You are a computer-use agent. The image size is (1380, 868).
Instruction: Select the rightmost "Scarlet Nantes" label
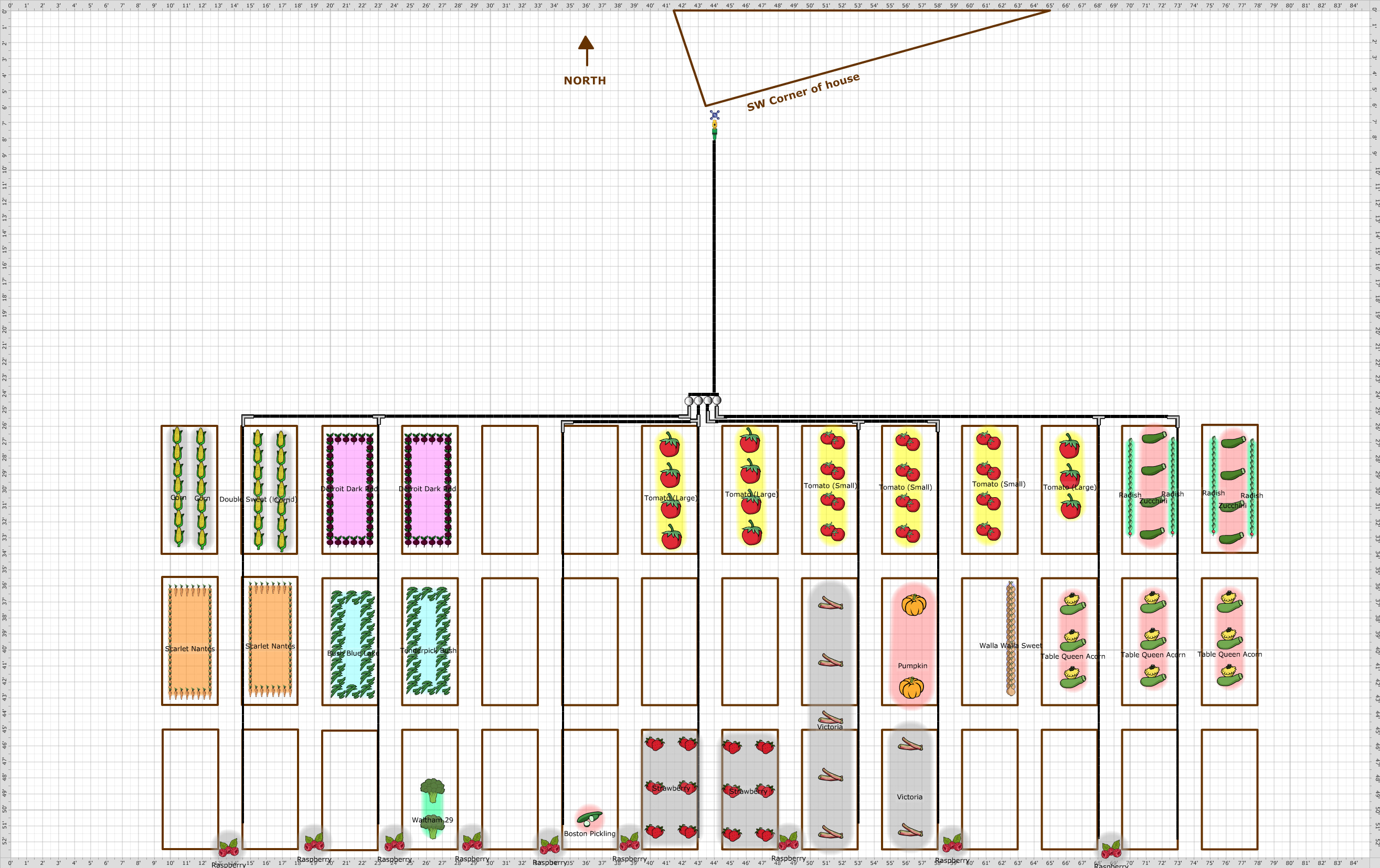pyautogui.click(x=270, y=646)
